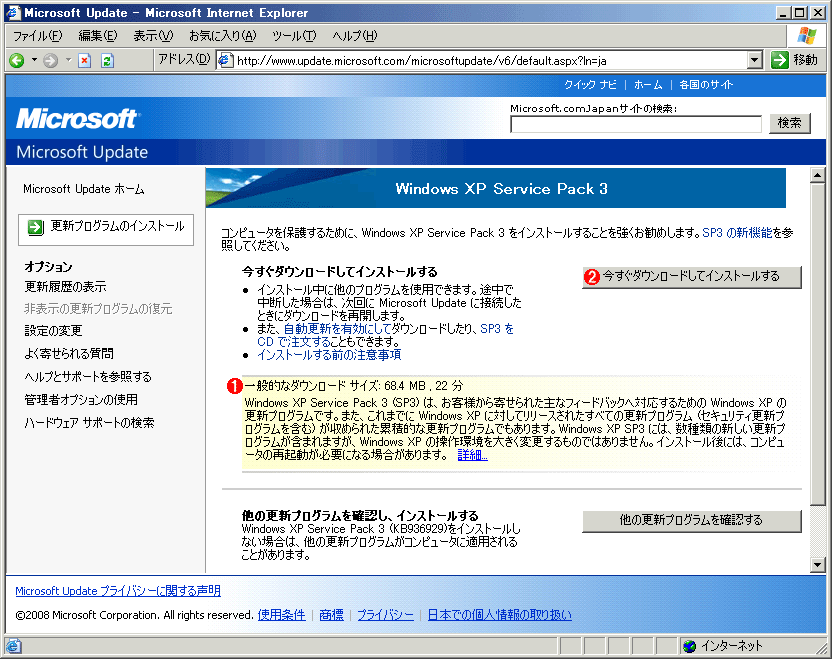Click the Internet Explorer title bar icon
Image resolution: width=832 pixels, height=659 pixels.
[x=13, y=13]
